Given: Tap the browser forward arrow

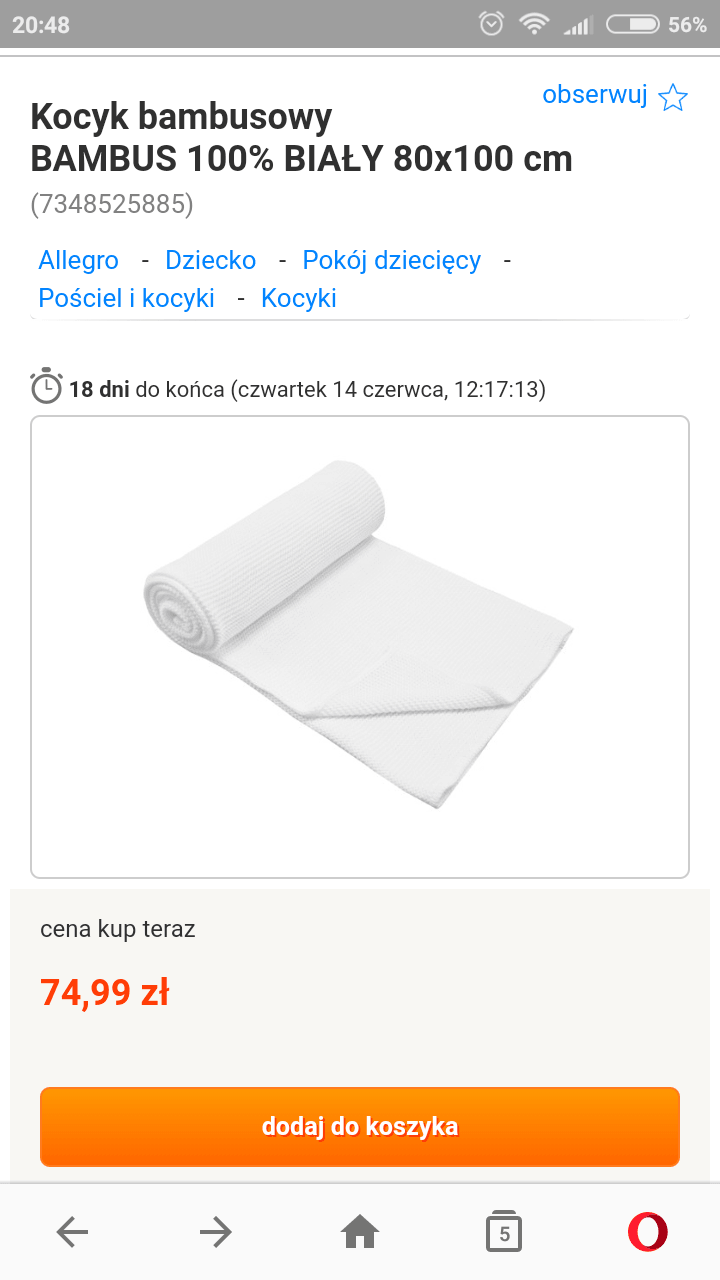Looking at the screenshot, I should 215,1232.
